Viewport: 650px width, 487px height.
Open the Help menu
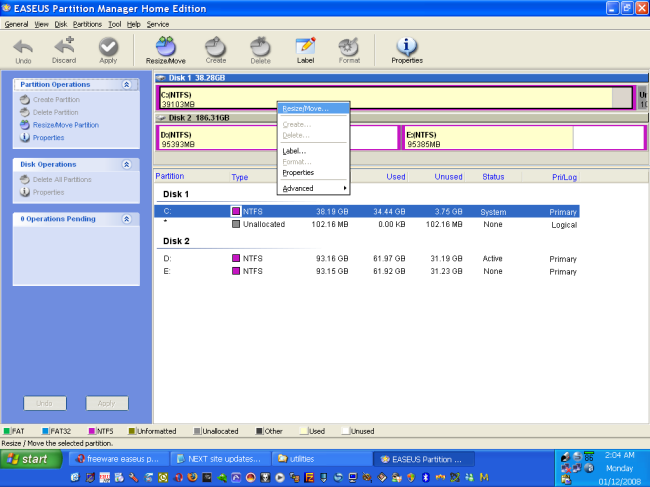tap(133, 24)
